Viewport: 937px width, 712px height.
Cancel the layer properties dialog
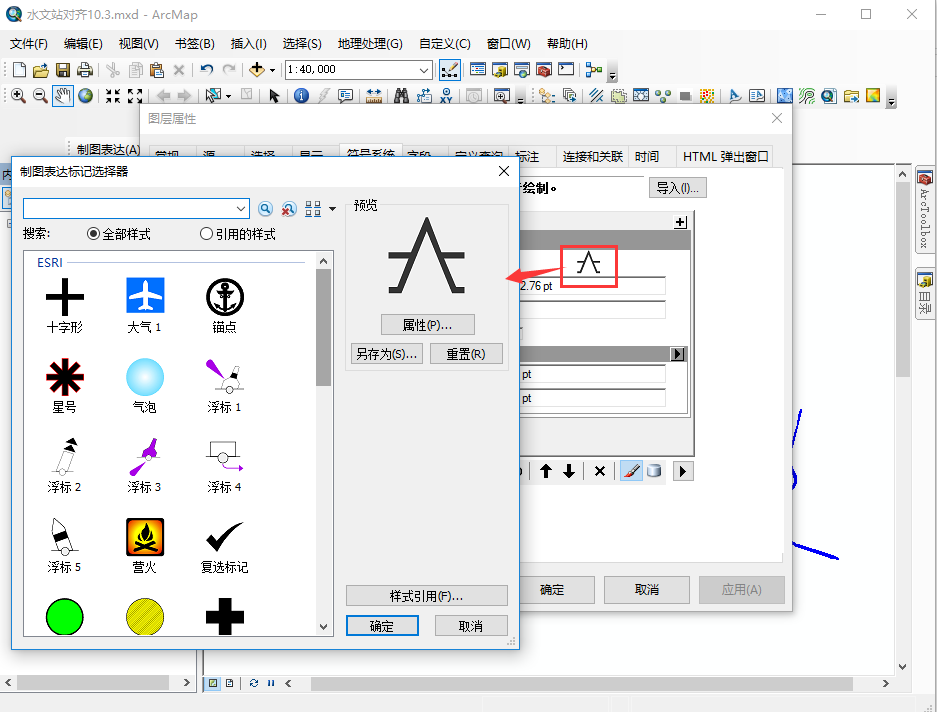[647, 589]
